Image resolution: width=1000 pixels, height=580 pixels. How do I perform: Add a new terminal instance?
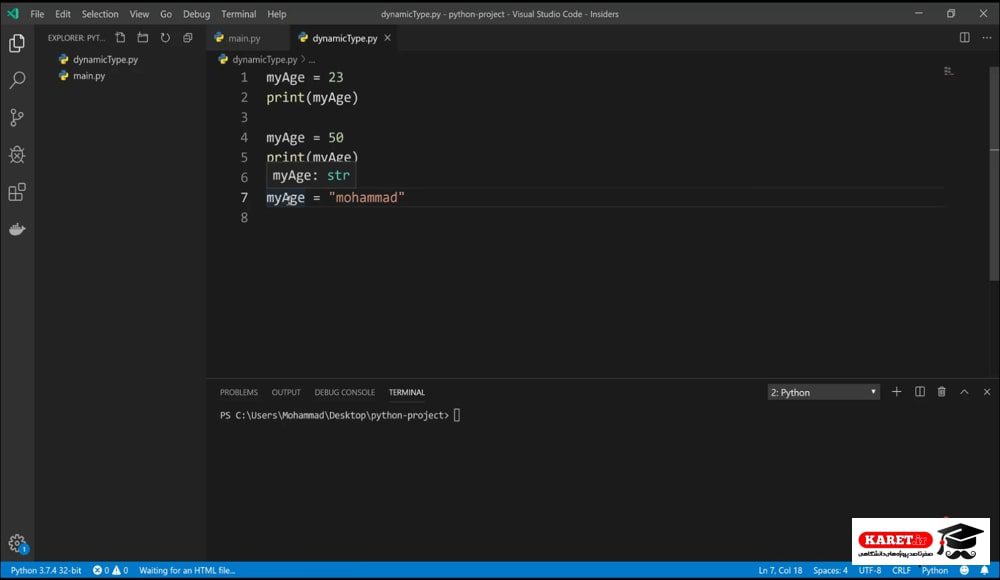897,392
